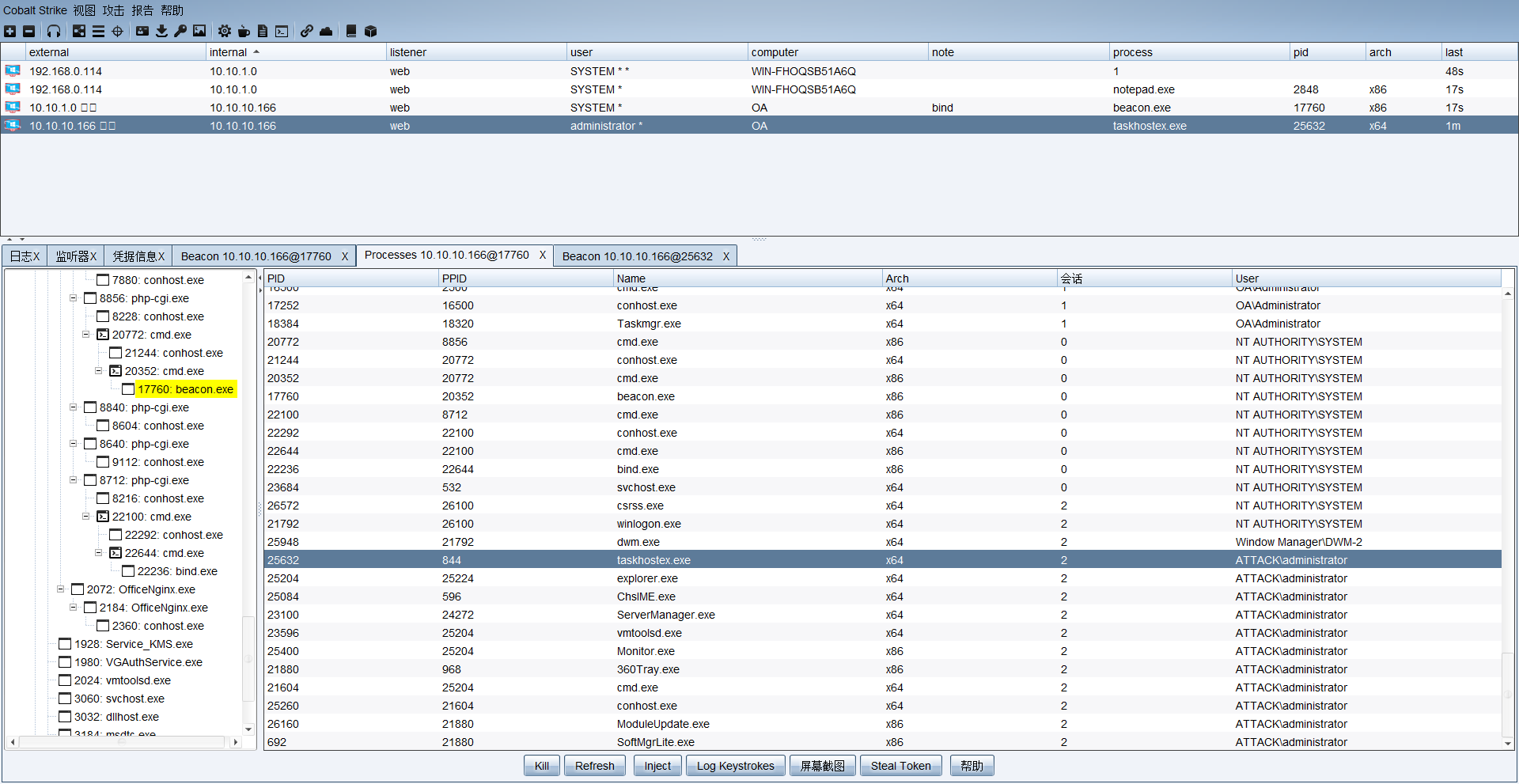Collapse the 2072: OfficeNginx.exe tree node

[60, 589]
